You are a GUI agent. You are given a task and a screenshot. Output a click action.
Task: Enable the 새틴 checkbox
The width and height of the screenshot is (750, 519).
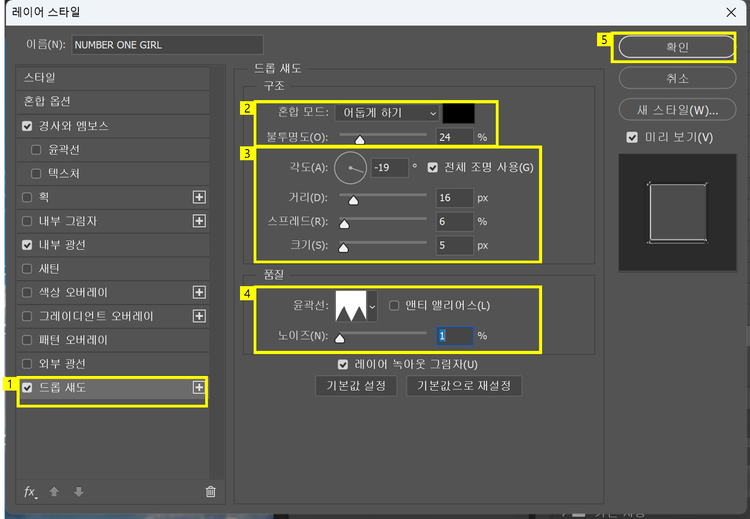click(27, 269)
